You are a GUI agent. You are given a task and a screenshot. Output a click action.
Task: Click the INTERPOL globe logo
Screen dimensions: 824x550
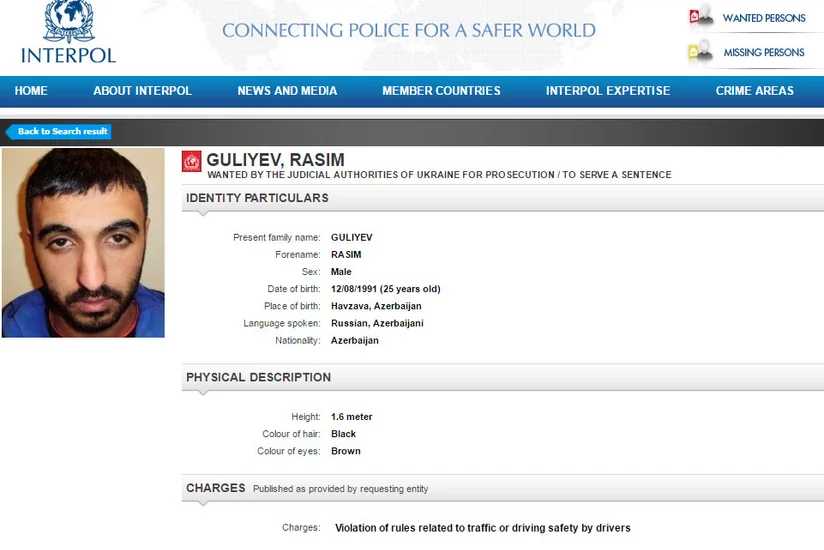[x=69, y=21]
